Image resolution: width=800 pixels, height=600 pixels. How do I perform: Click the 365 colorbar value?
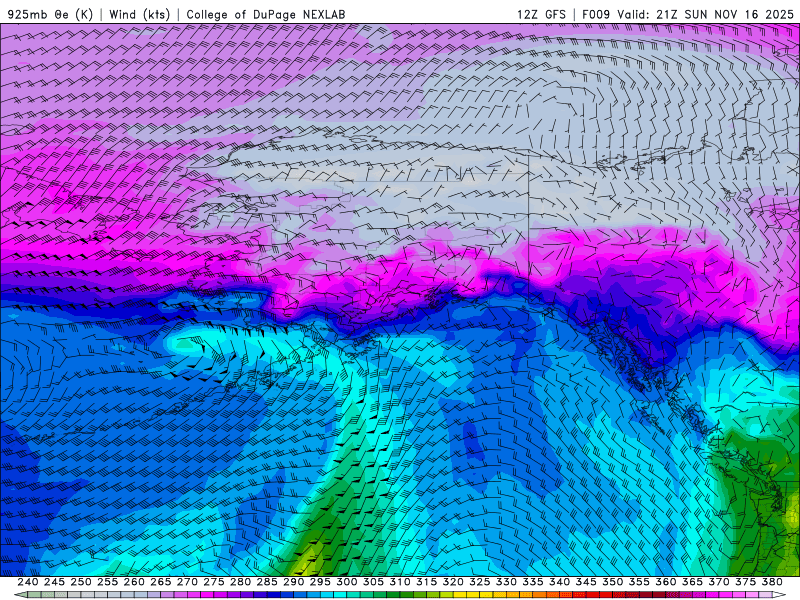click(x=692, y=582)
